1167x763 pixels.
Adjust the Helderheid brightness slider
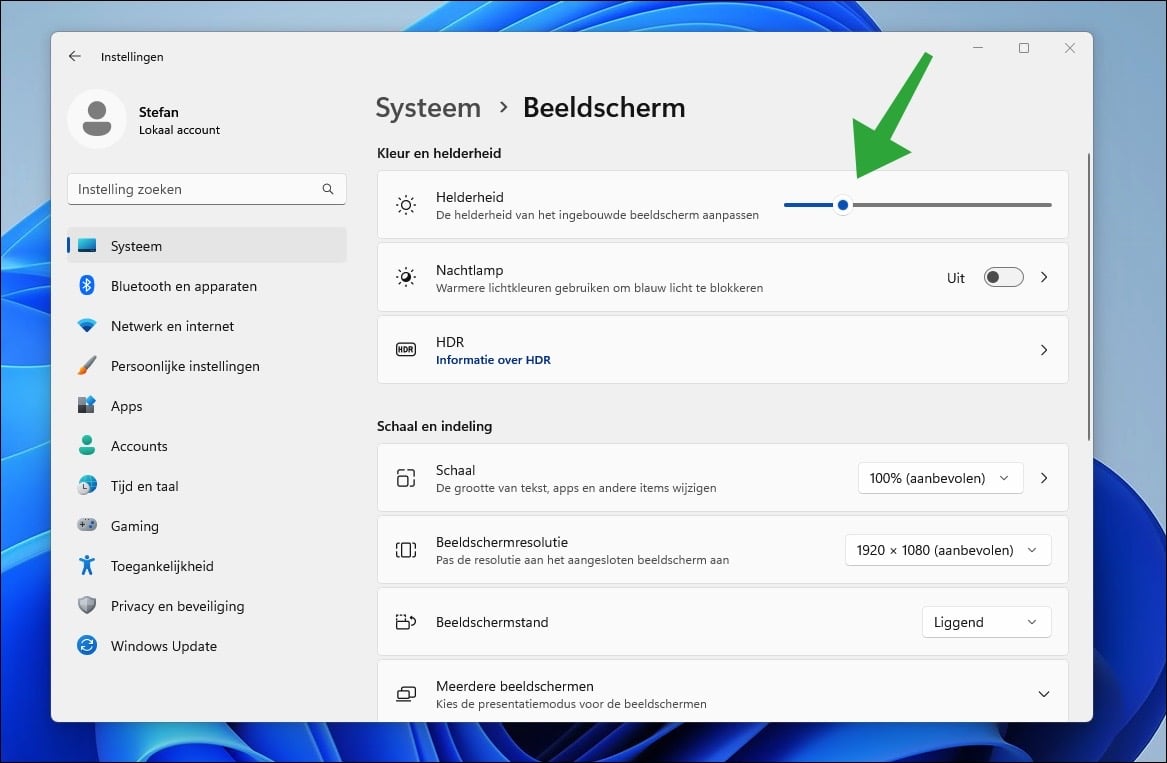coord(843,204)
